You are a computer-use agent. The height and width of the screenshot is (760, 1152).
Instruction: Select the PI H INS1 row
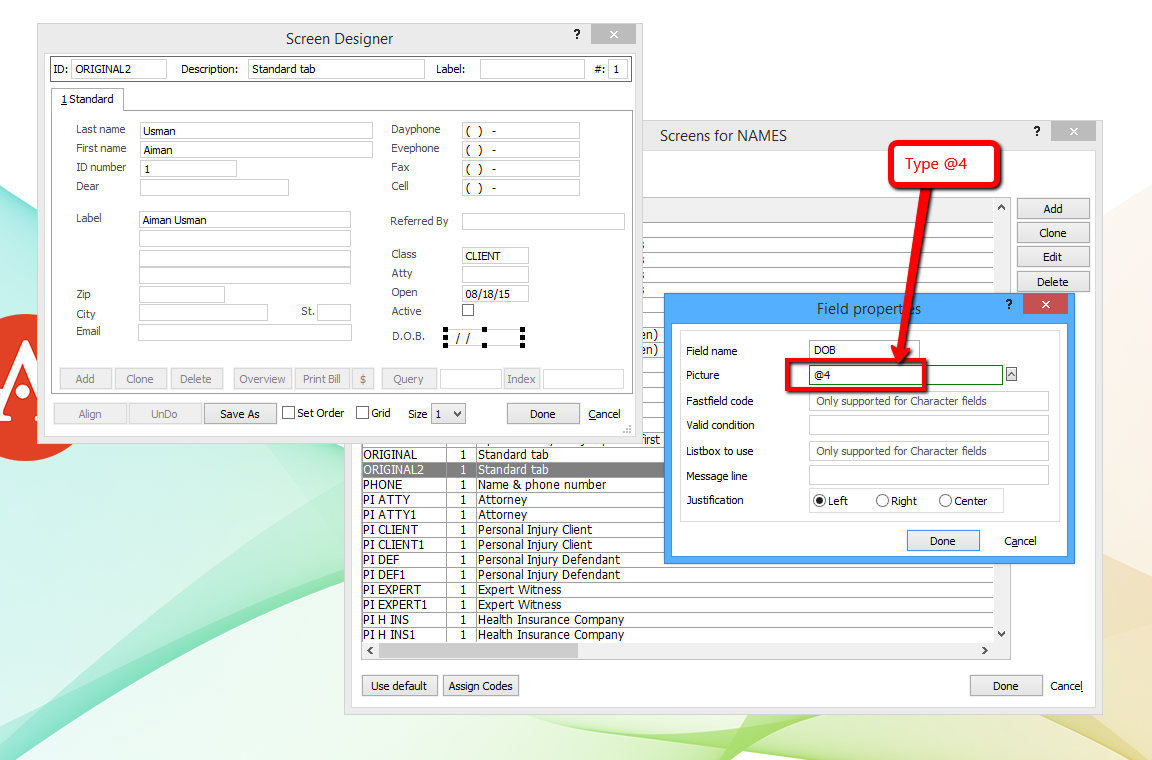(x=677, y=635)
